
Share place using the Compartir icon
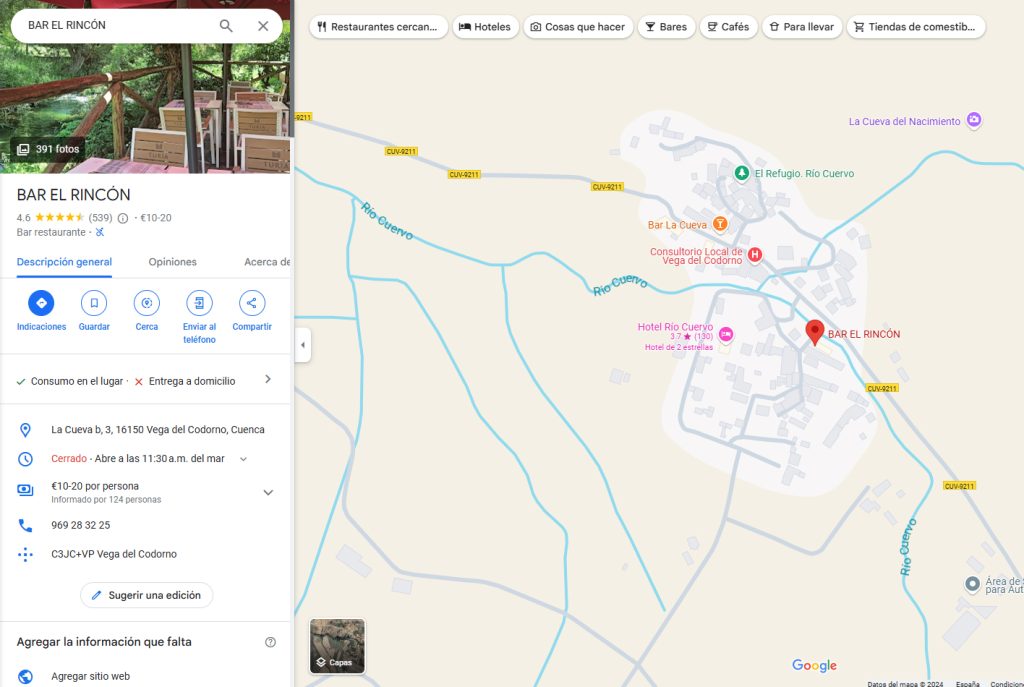pos(252,303)
